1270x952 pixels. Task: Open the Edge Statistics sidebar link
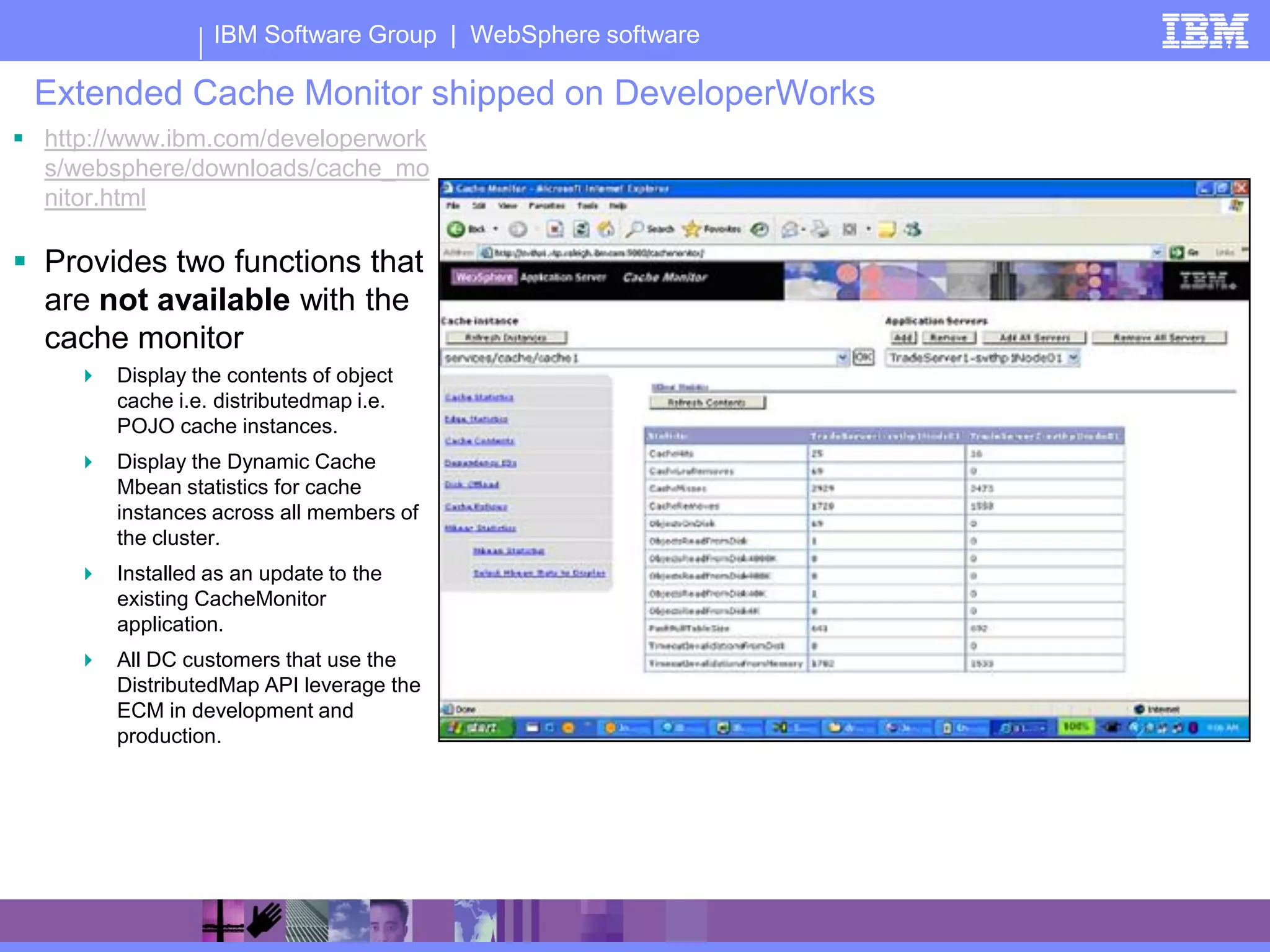pyautogui.click(x=476, y=420)
